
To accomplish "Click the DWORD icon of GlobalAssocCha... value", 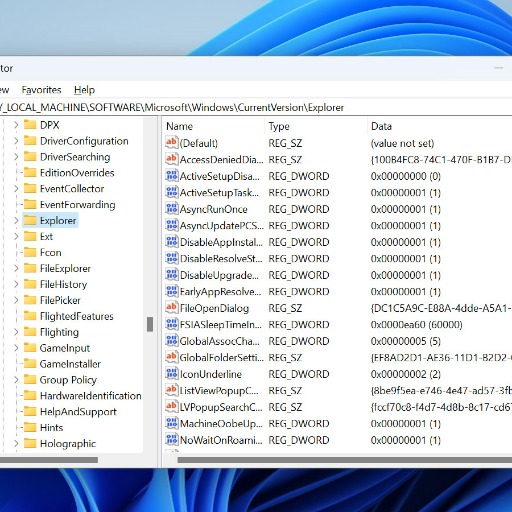I will 171,341.
